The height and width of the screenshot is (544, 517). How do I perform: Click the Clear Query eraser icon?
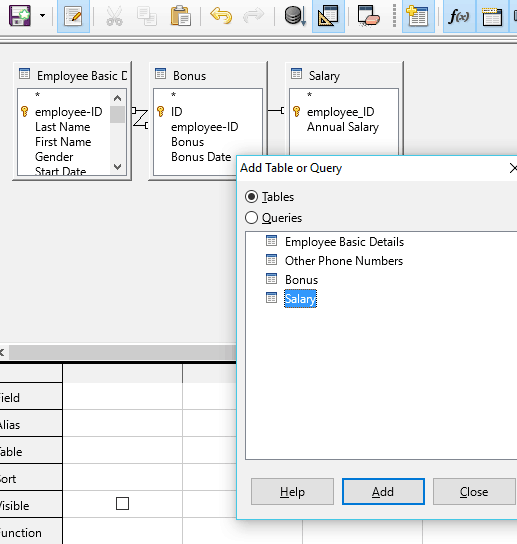pyautogui.click(x=368, y=16)
